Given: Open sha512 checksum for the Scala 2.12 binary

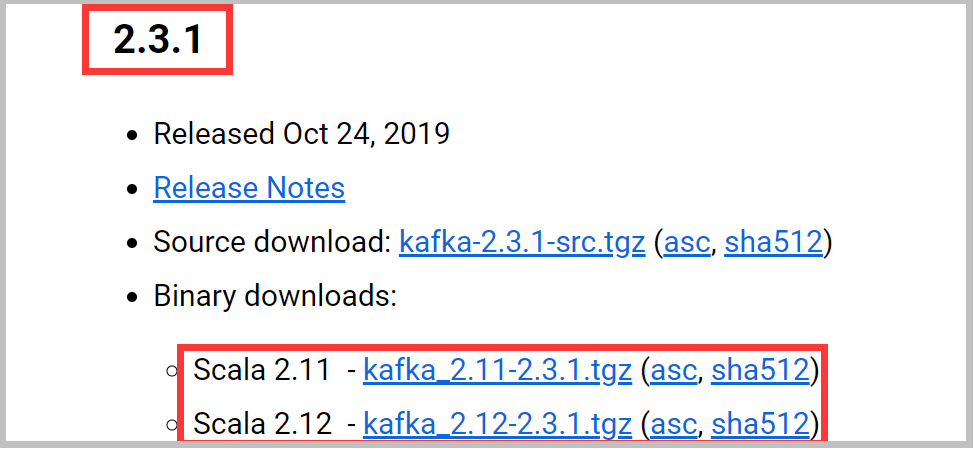Looking at the screenshot, I should click(x=760, y=424).
